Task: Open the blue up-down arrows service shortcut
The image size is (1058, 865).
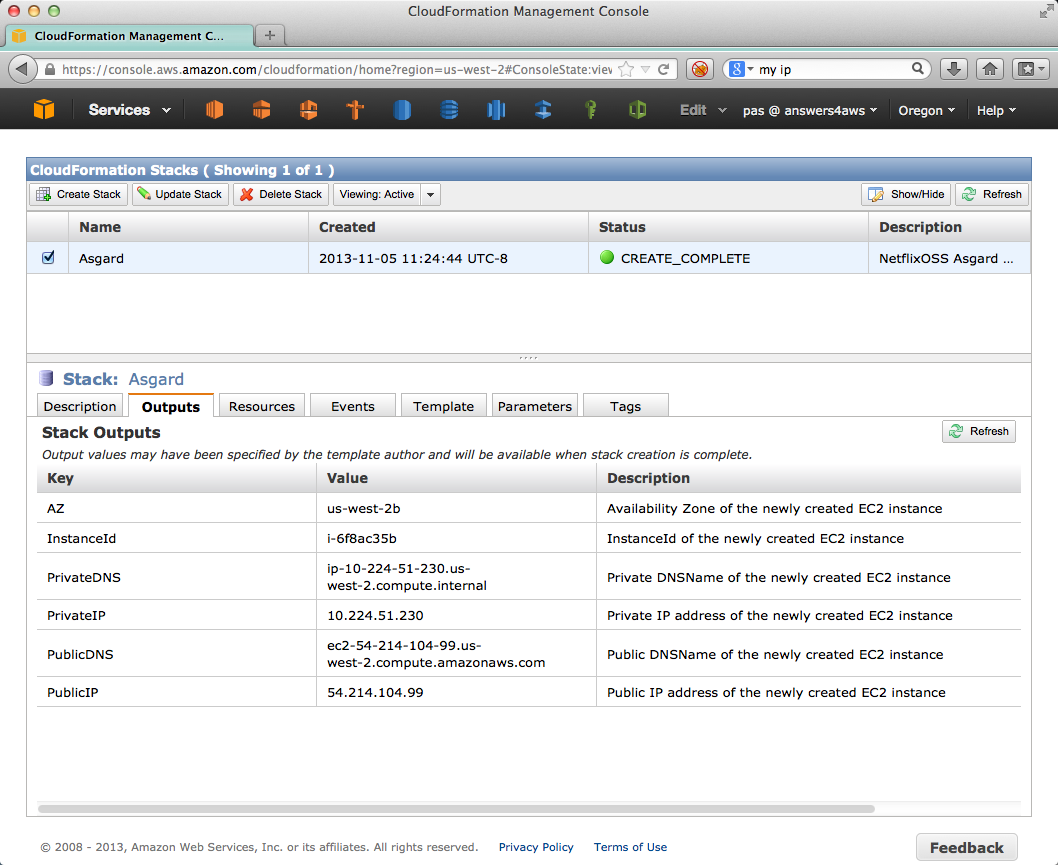Action: pyautogui.click(x=543, y=109)
